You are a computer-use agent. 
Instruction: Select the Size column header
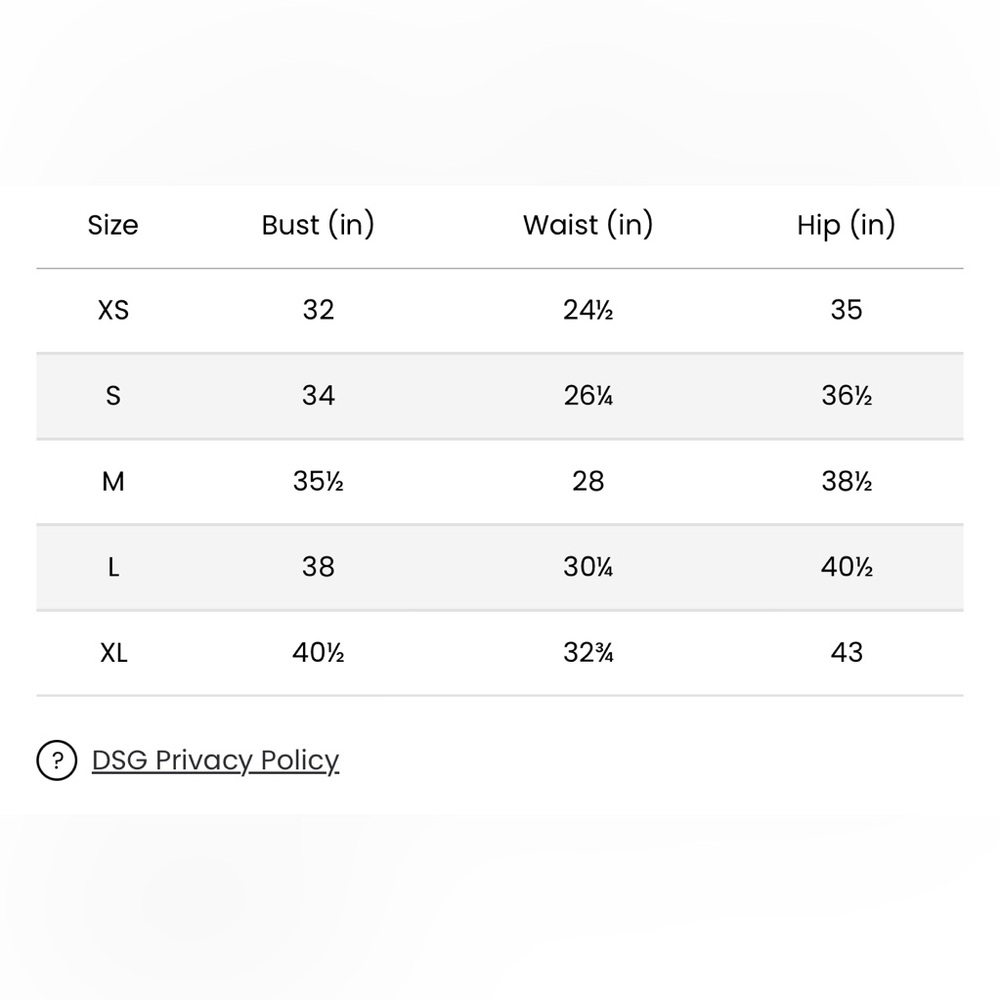click(x=113, y=225)
